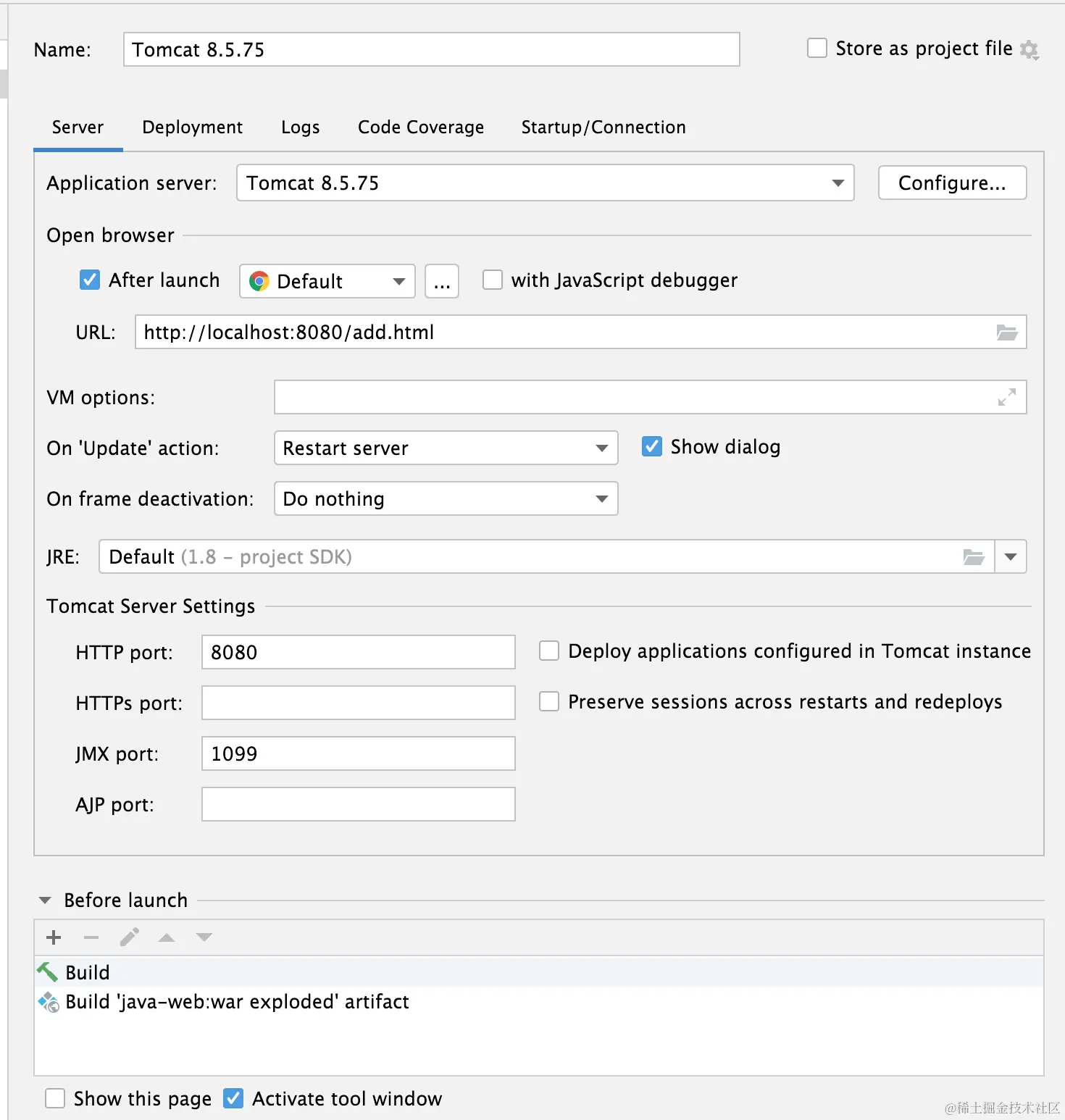Check Preserve sessions across restarts and redeploys
The image size is (1065, 1120).
click(549, 701)
